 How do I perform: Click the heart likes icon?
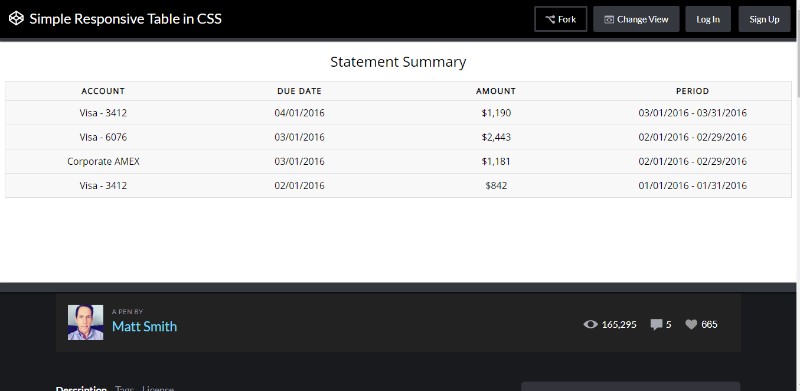click(691, 324)
